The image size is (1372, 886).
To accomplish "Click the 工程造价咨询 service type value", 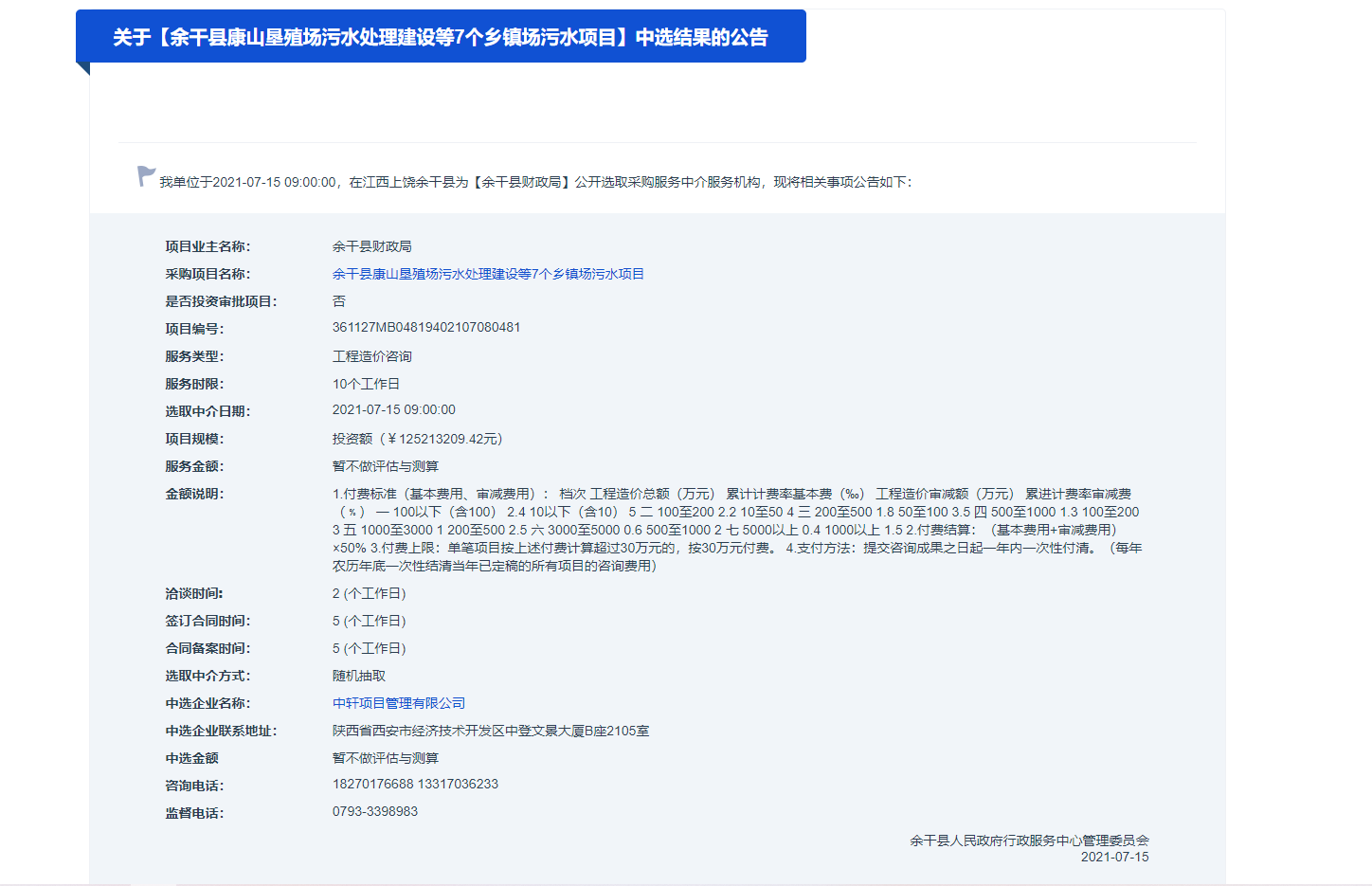I will [x=372, y=356].
